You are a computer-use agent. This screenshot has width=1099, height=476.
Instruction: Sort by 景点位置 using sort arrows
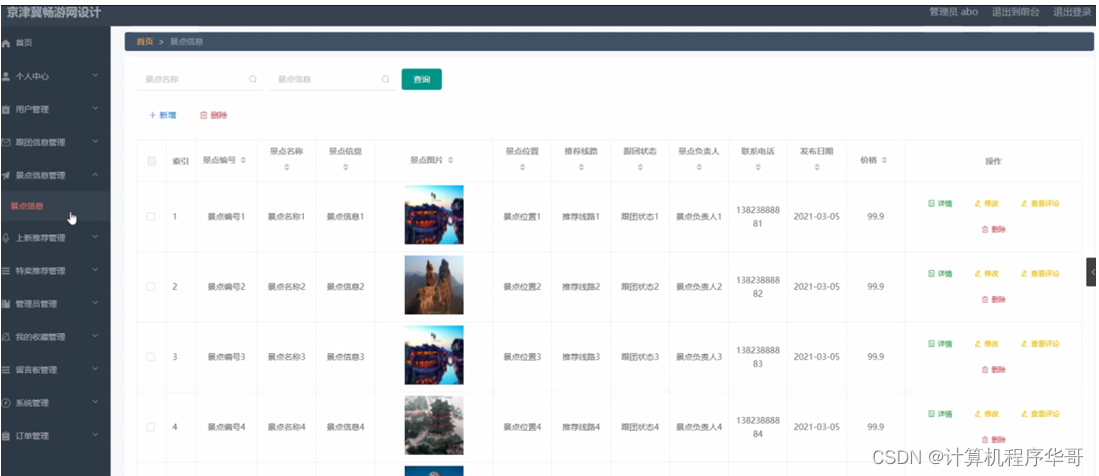(x=522, y=168)
